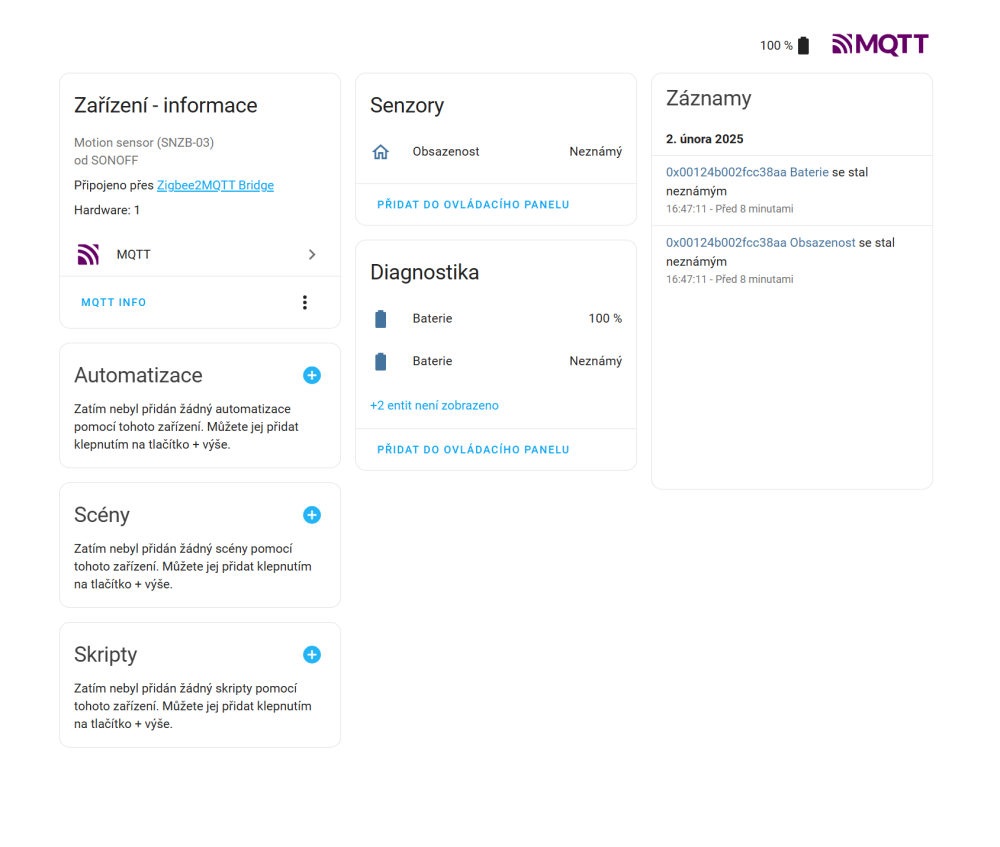
Task: Add a new scene with plus icon
Action: (312, 515)
